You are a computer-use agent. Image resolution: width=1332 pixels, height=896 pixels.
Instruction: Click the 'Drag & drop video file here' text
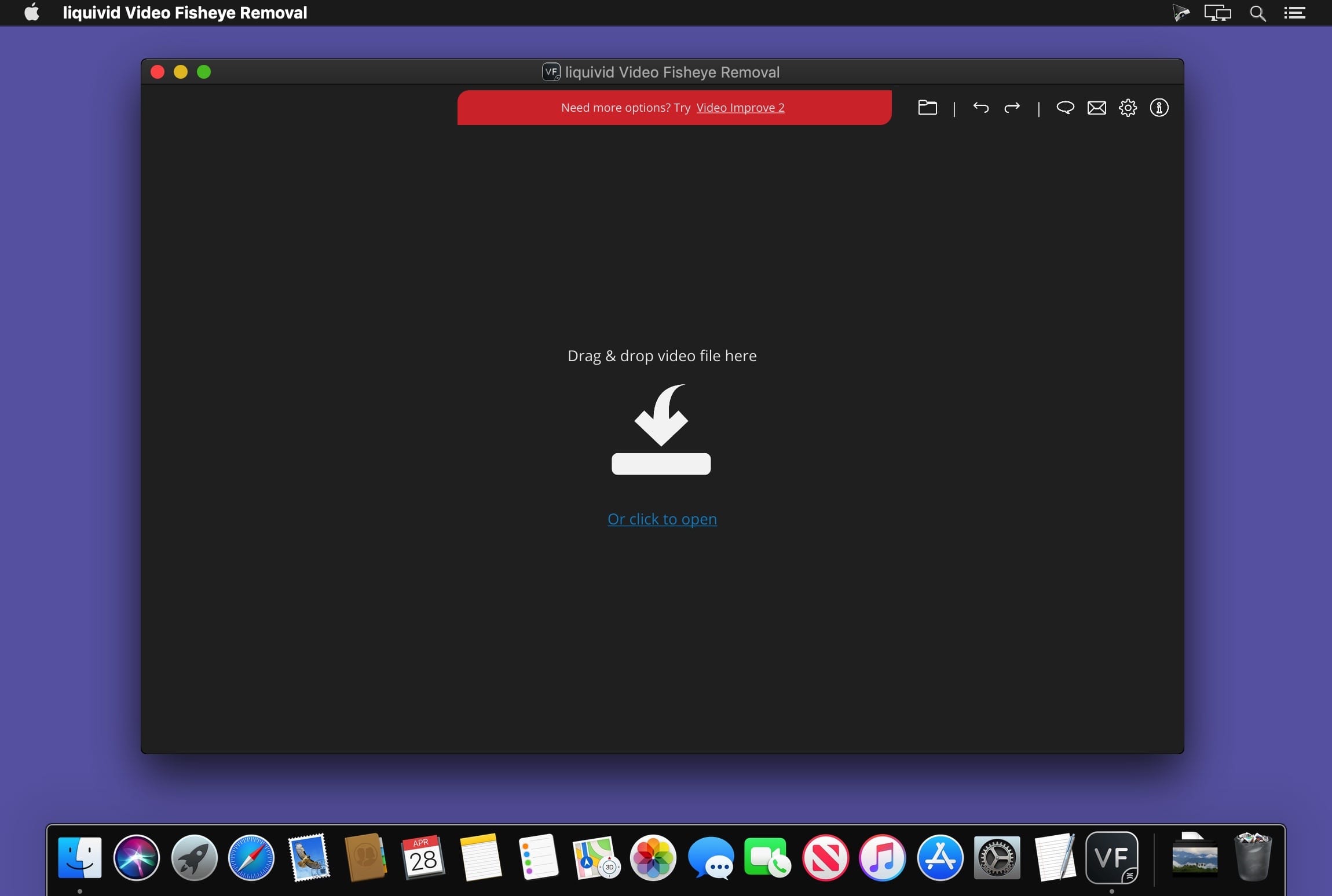[662, 355]
